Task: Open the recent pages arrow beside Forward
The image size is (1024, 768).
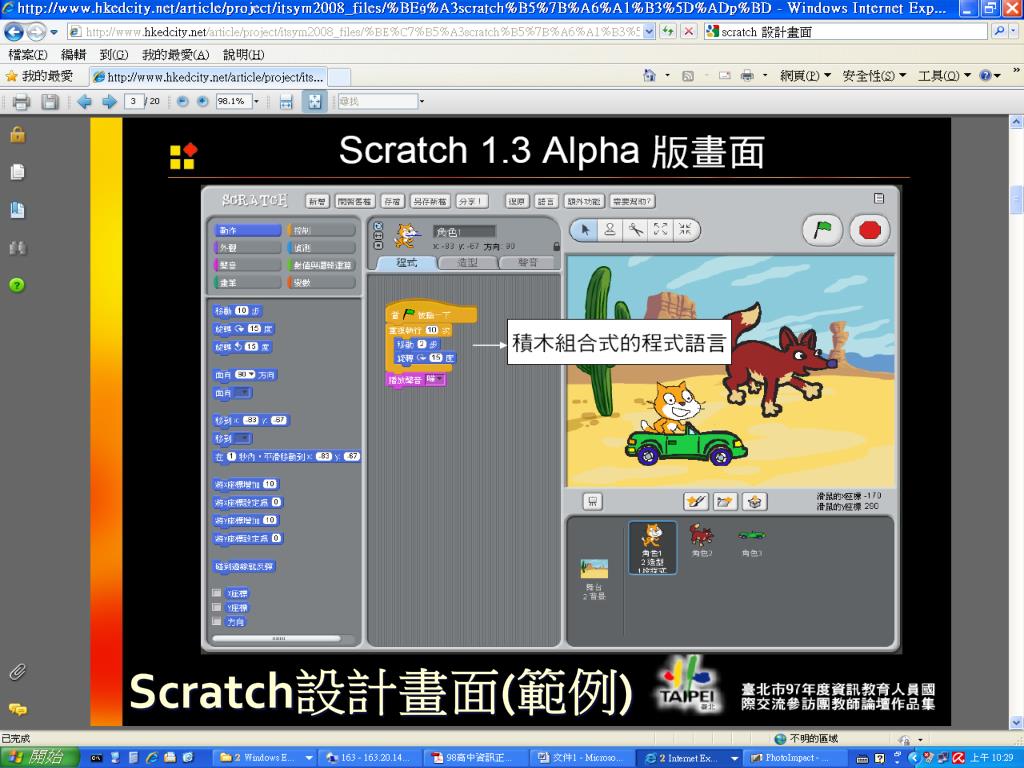Action: [54, 31]
